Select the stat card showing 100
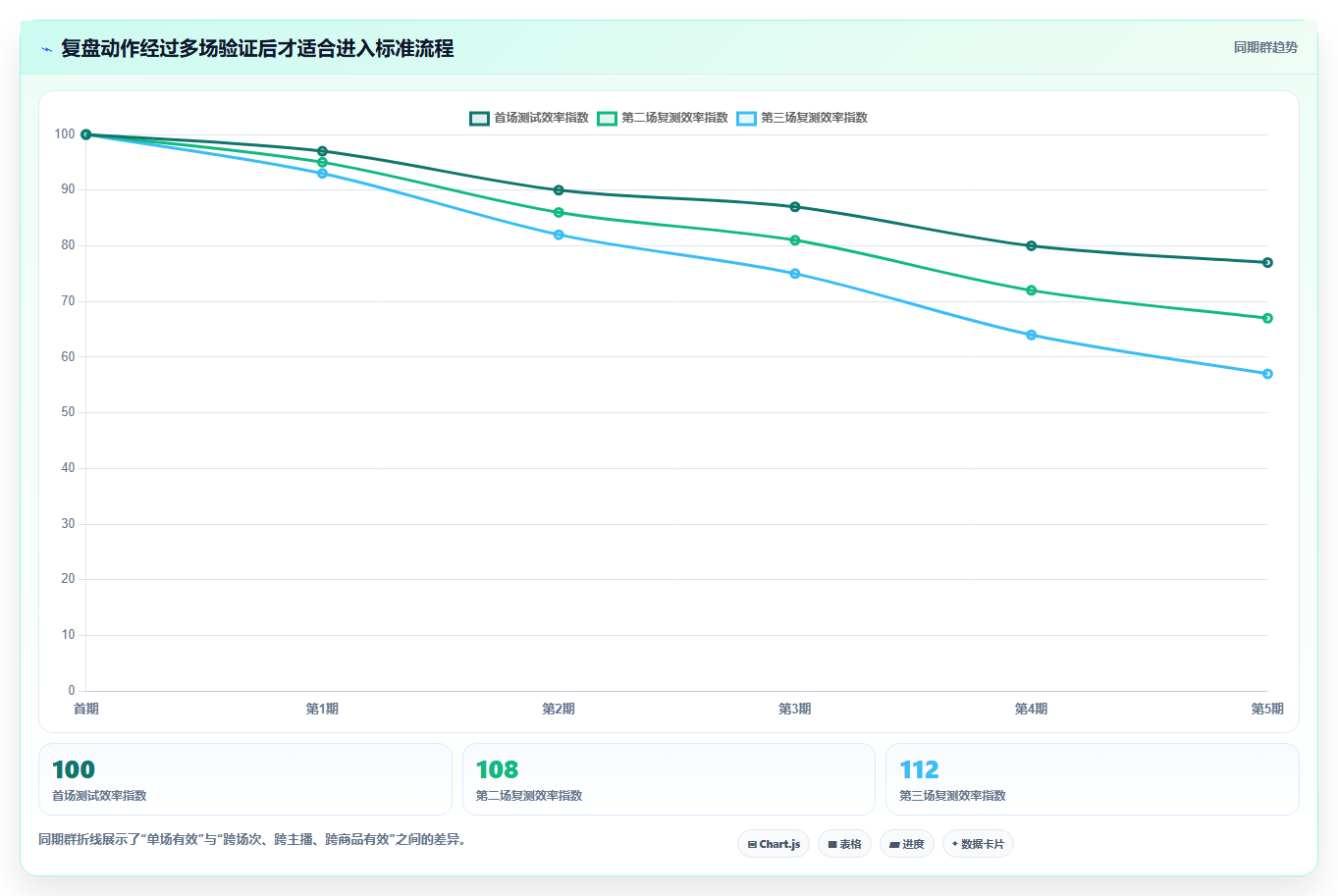Viewport: 1338px width, 896px height. [245, 779]
